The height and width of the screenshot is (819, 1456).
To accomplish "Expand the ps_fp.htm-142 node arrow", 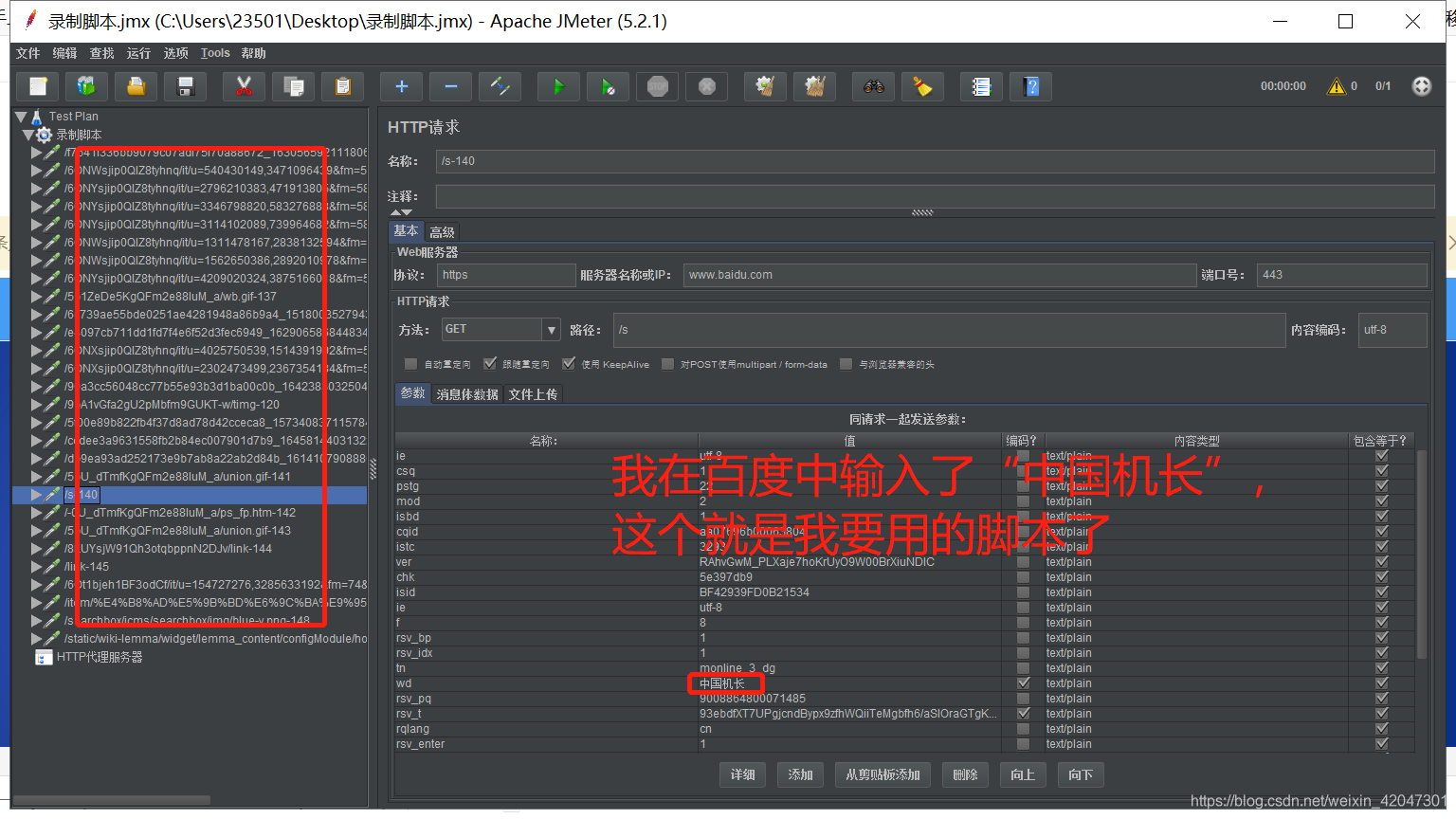I will pos(36,513).
